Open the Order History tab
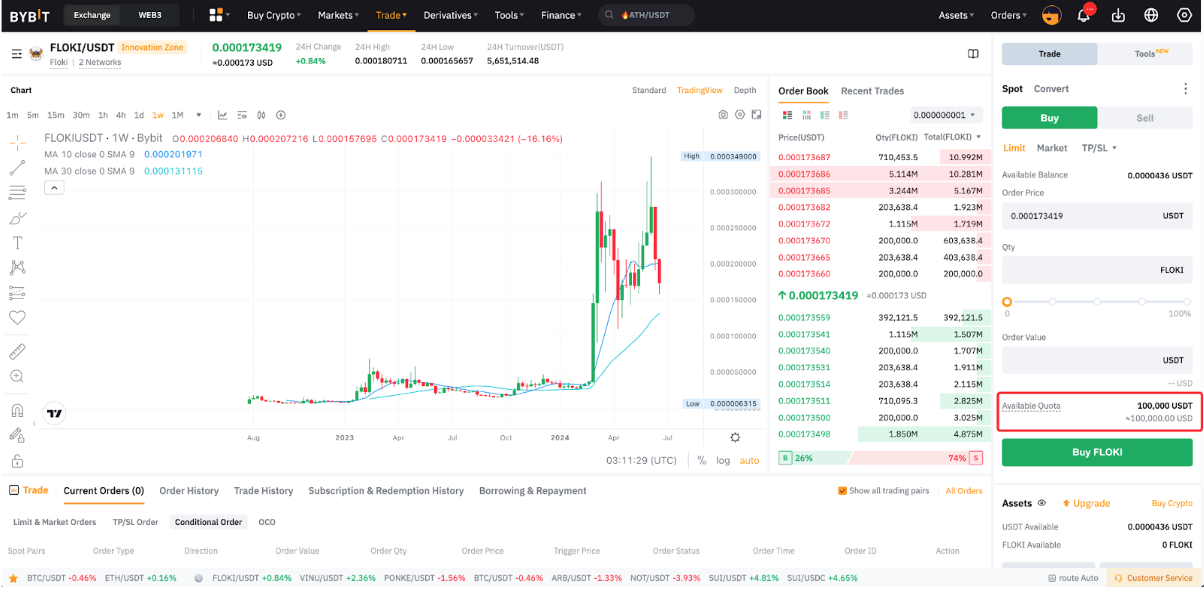The image size is (1204, 592). [188, 491]
